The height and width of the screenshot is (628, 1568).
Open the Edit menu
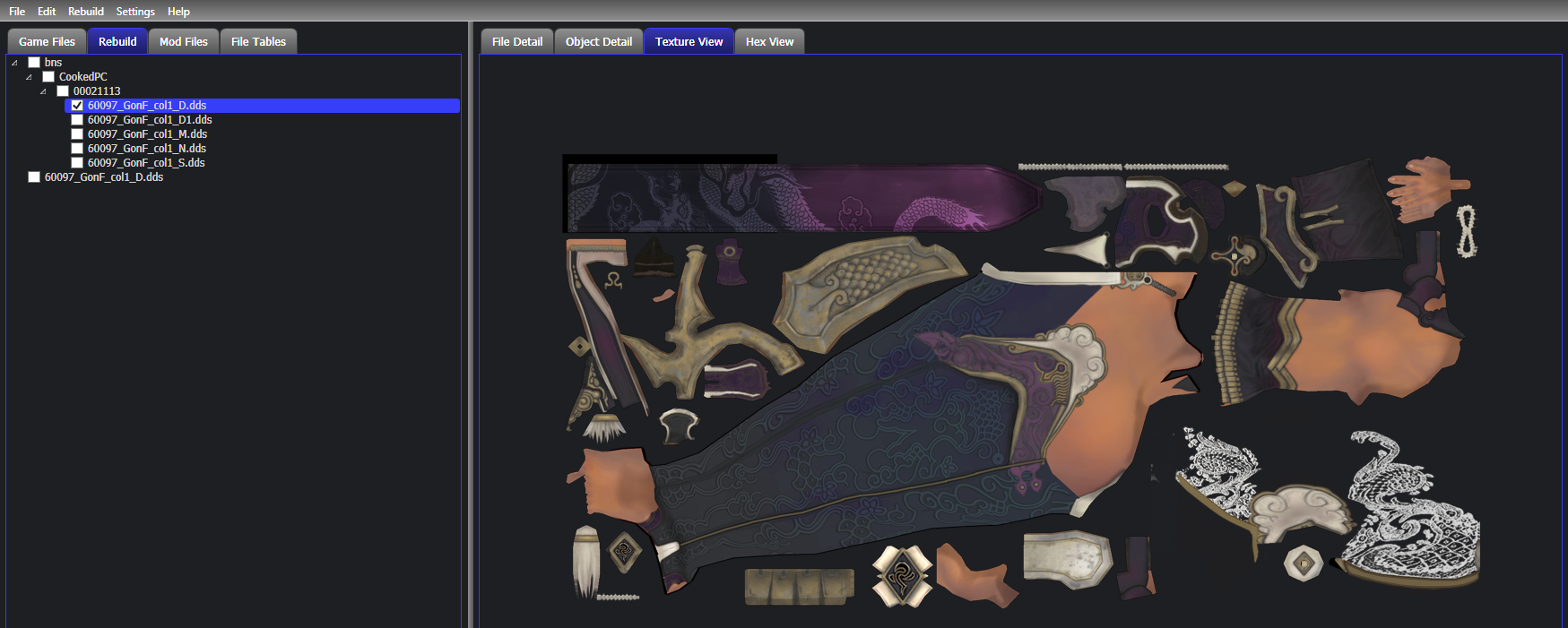click(47, 12)
